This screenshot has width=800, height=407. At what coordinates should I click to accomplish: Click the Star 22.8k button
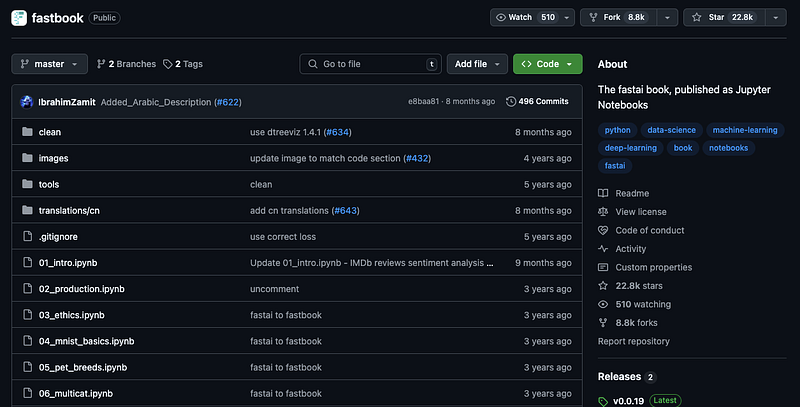pos(724,17)
